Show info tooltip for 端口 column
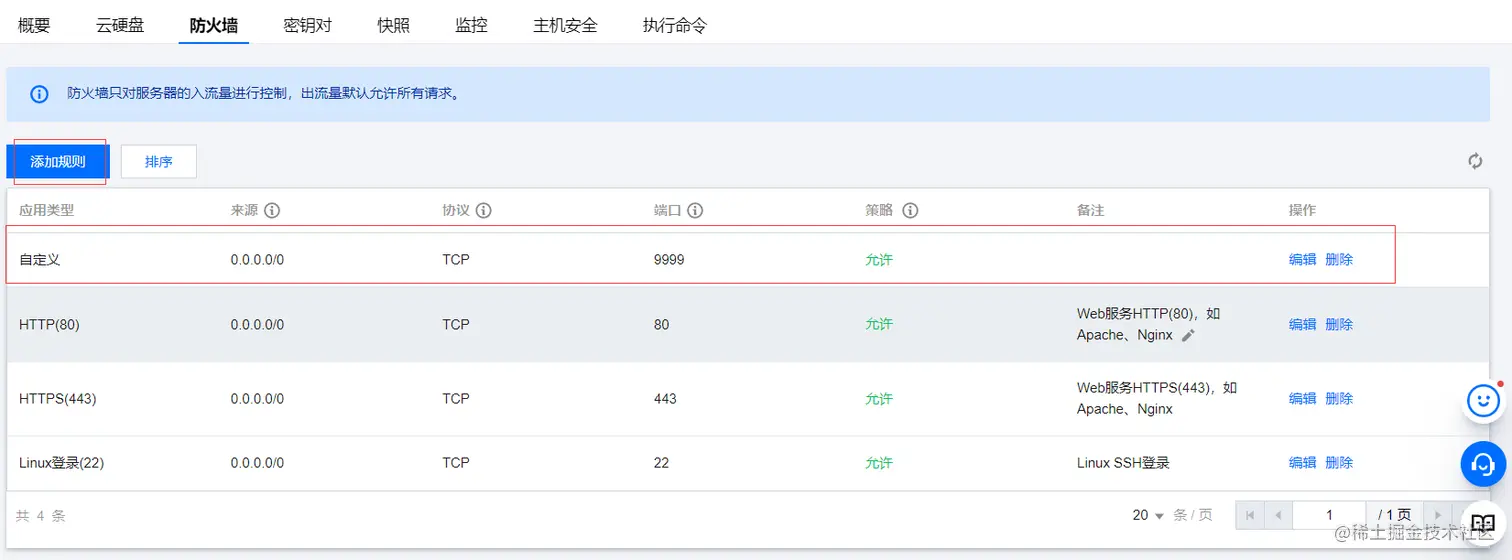 pos(695,211)
